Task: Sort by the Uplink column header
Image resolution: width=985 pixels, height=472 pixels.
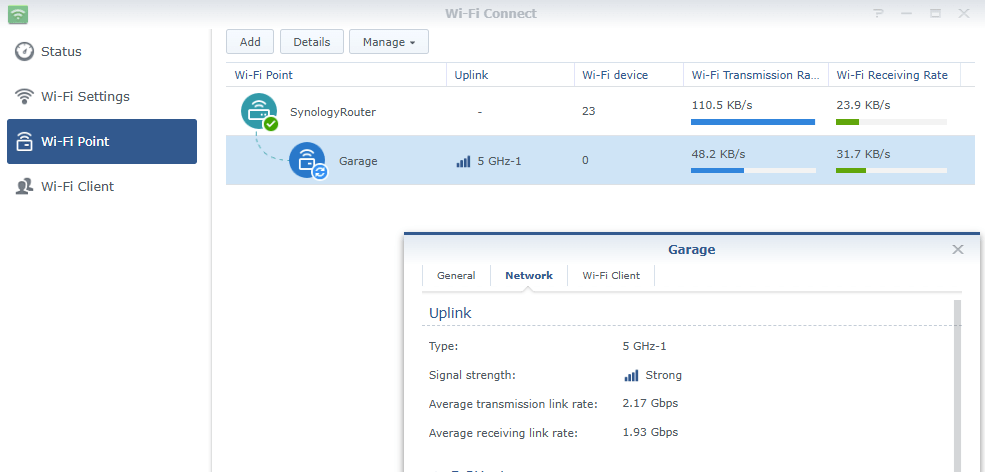Action: (510, 75)
